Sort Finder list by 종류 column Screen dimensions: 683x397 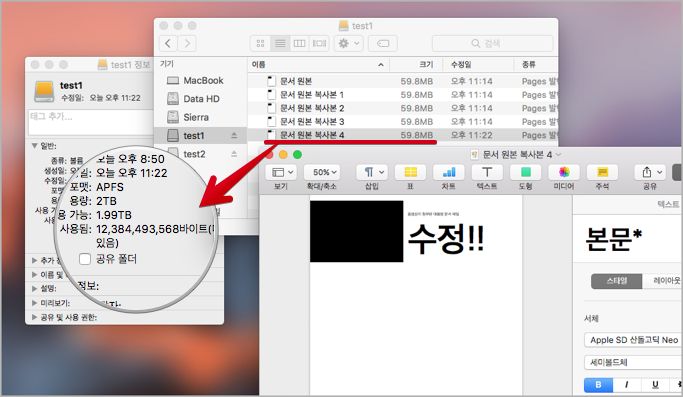point(536,64)
